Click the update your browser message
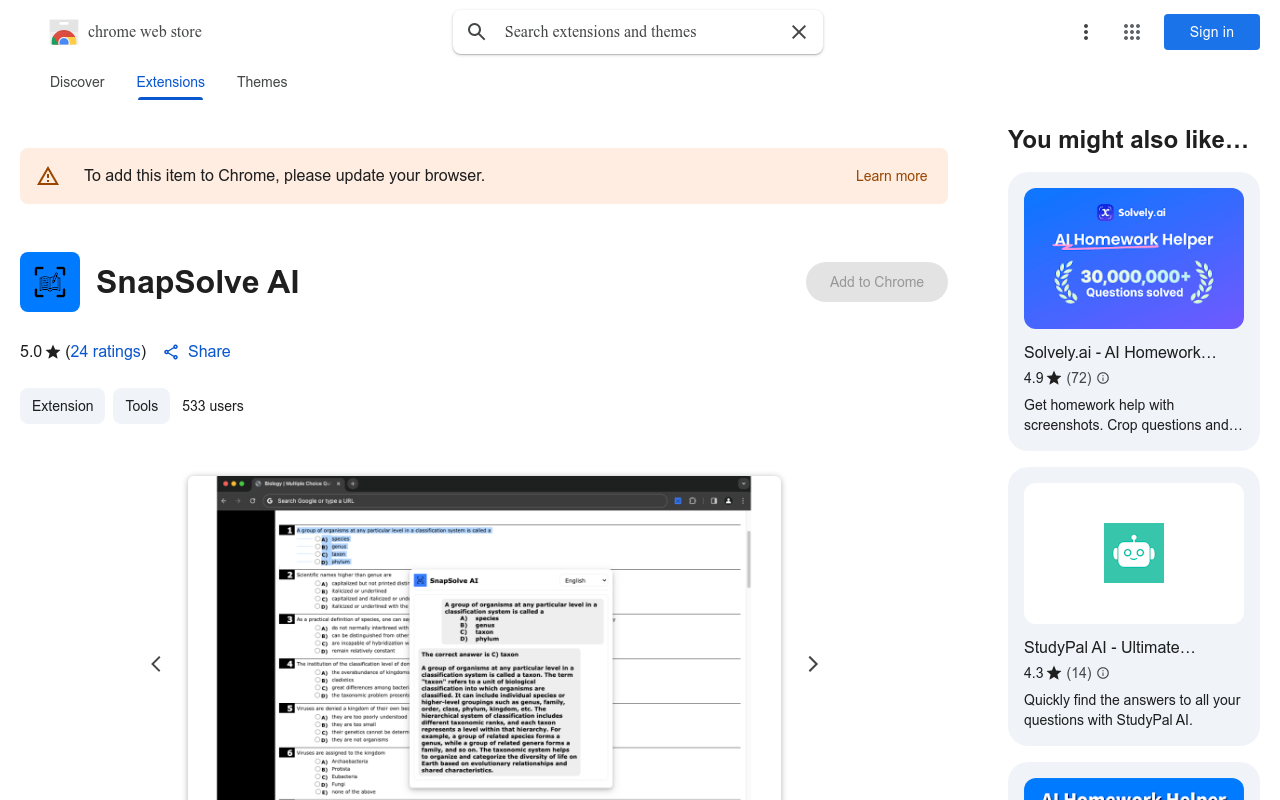The height and width of the screenshot is (800, 1280). [x=284, y=176]
